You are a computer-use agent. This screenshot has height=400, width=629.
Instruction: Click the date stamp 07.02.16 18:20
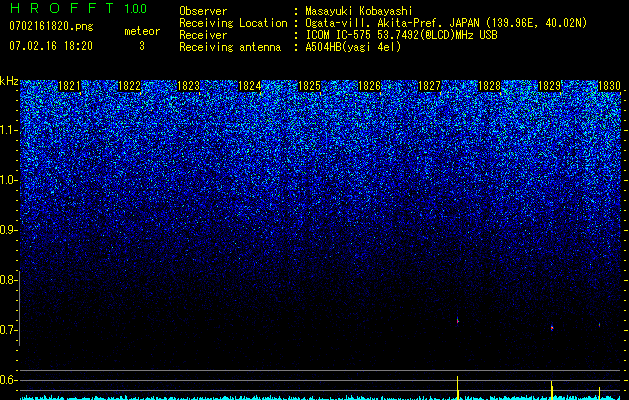51,46
